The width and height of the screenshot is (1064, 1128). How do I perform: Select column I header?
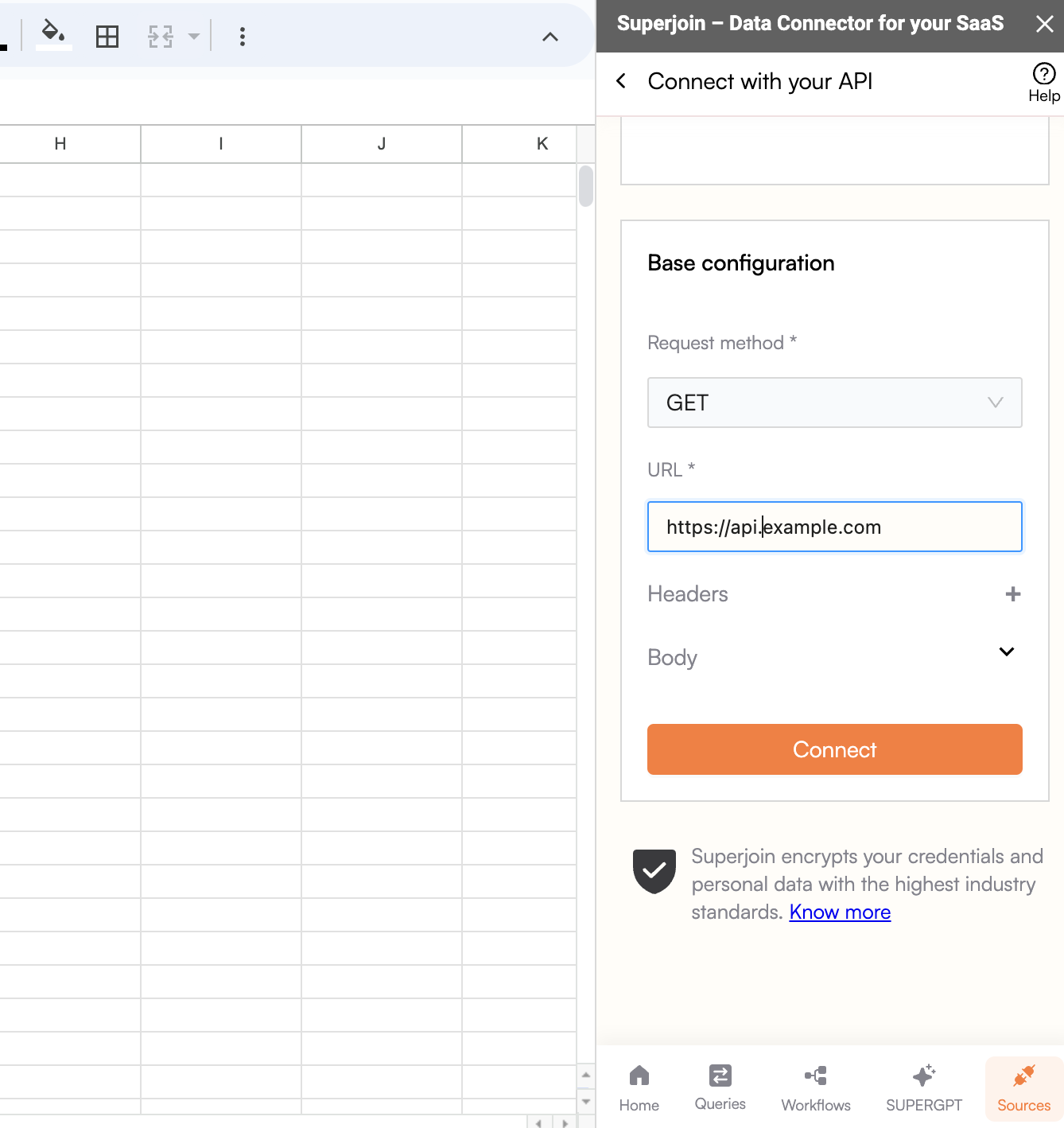pos(221,144)
